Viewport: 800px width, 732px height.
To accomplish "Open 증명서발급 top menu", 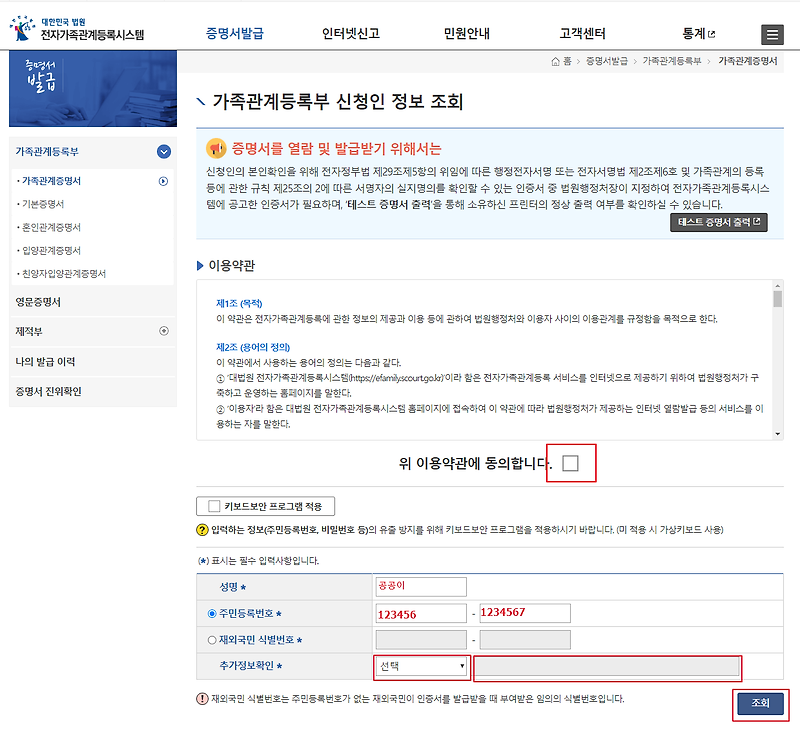I will pyautogui.click(x=235, y=34).
